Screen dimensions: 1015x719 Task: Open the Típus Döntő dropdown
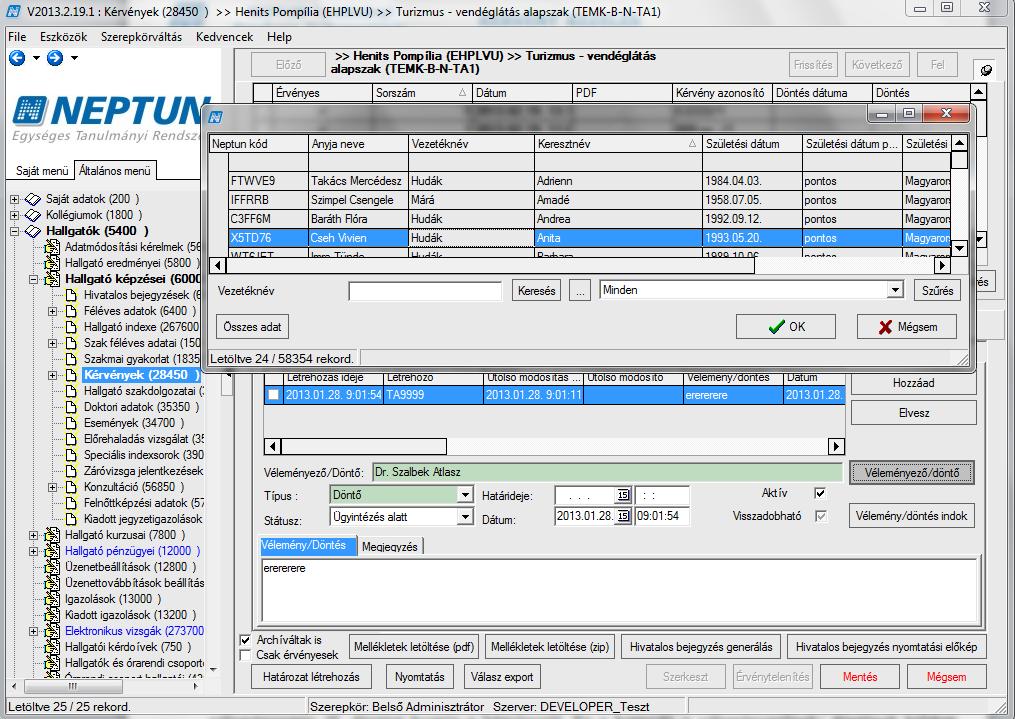click(465, 495)
